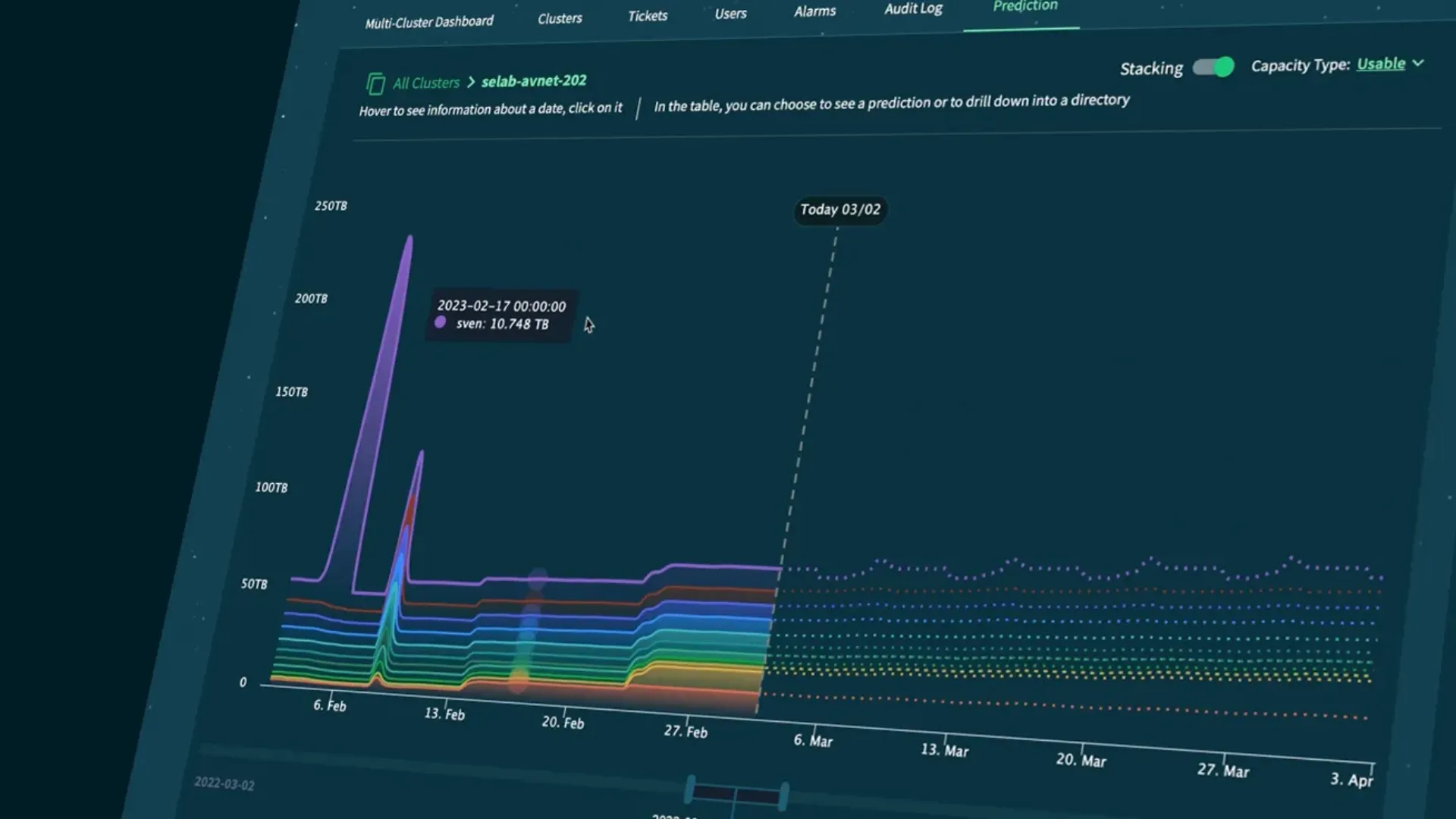This screenshot has width=1456, height=819.
Task: Switch to the Clusters tab
Action: 560,18
